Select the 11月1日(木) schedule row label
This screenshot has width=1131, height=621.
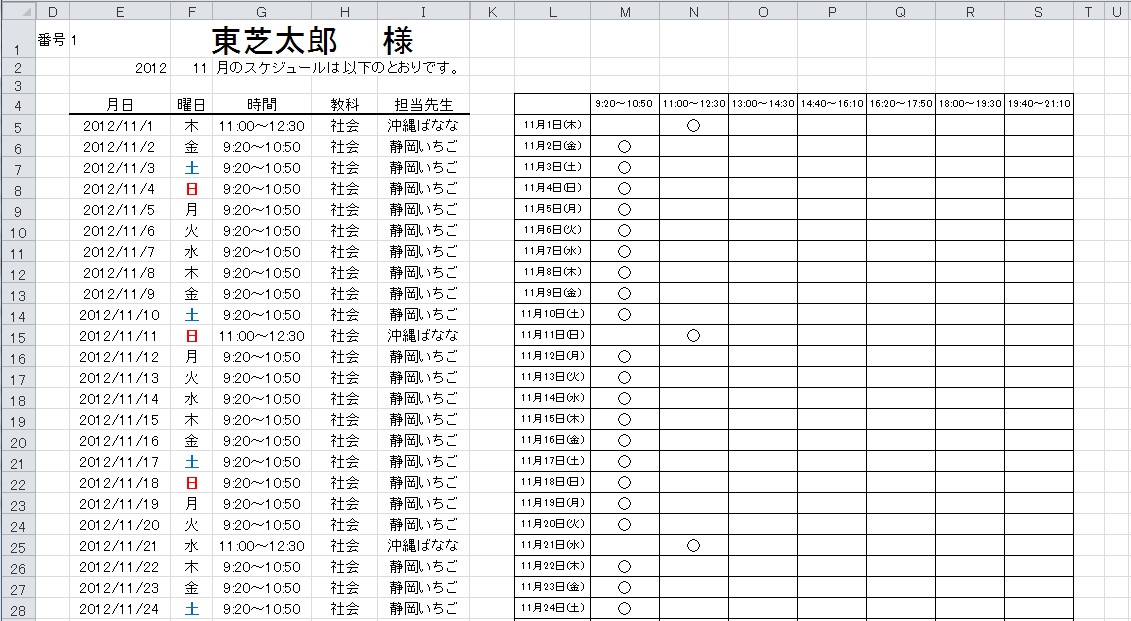[552, 126]
